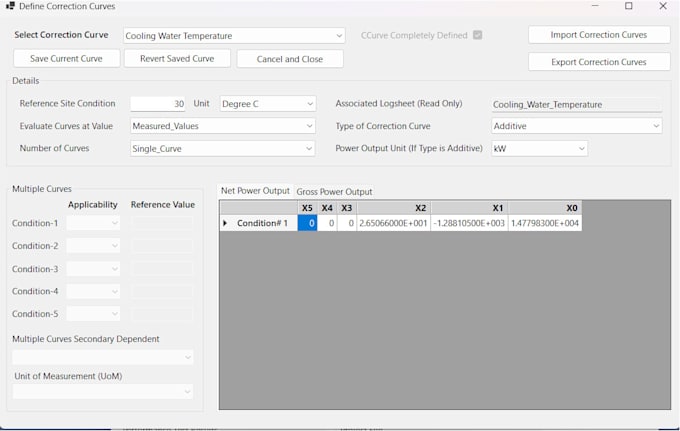Click the Condition-4 Reference Value field

[162, 291]
